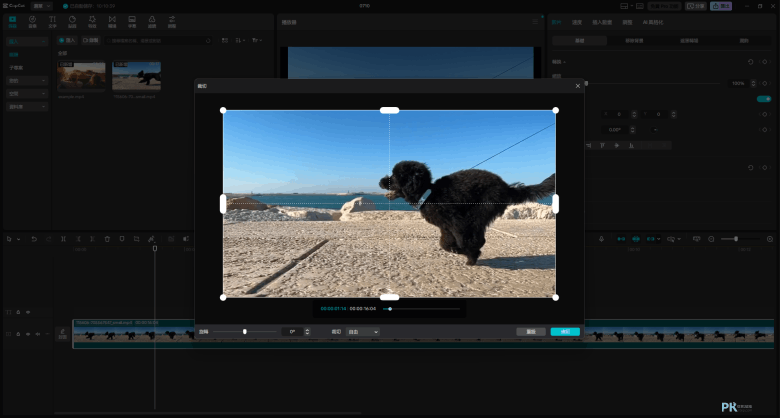This screenshot has width=780, height=418.
Task: Click the undo arrow in the timeline toolbar
Action: tap(34, 239)
